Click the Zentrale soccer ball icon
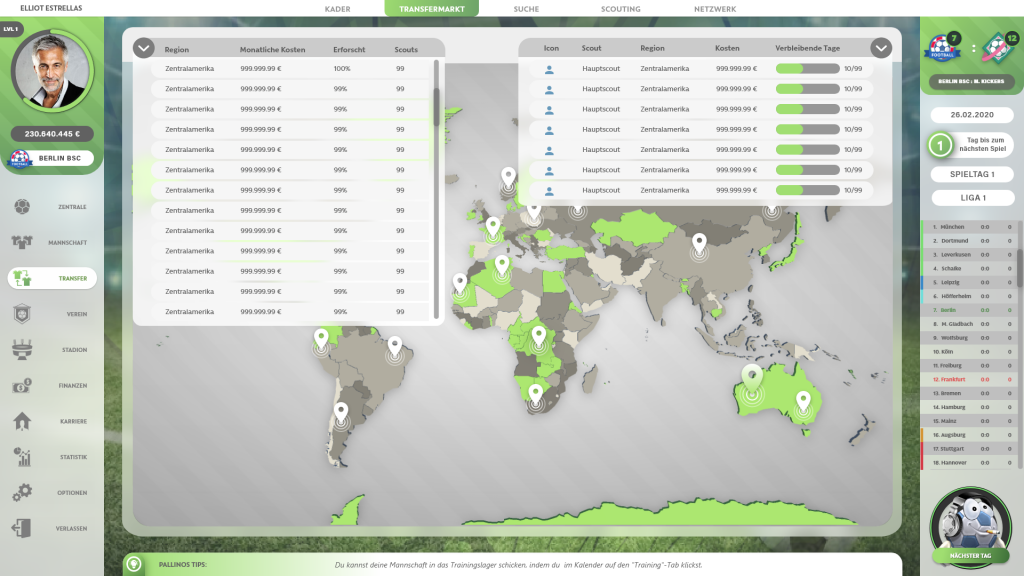1024x576 pixels. (x=21, y=207)
